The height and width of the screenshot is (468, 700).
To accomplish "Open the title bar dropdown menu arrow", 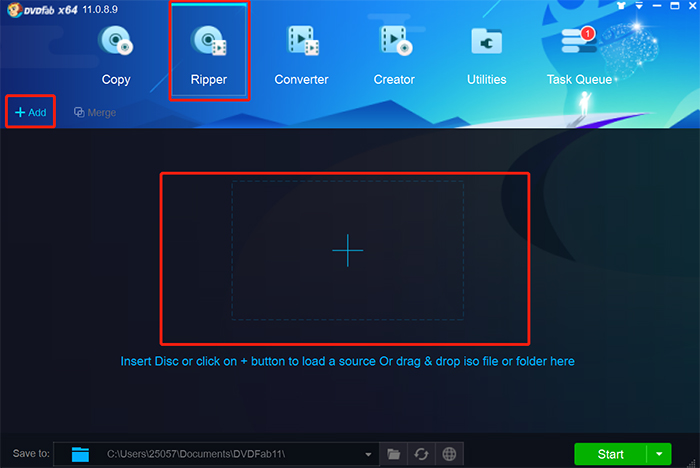I will [x=639, y=5].
